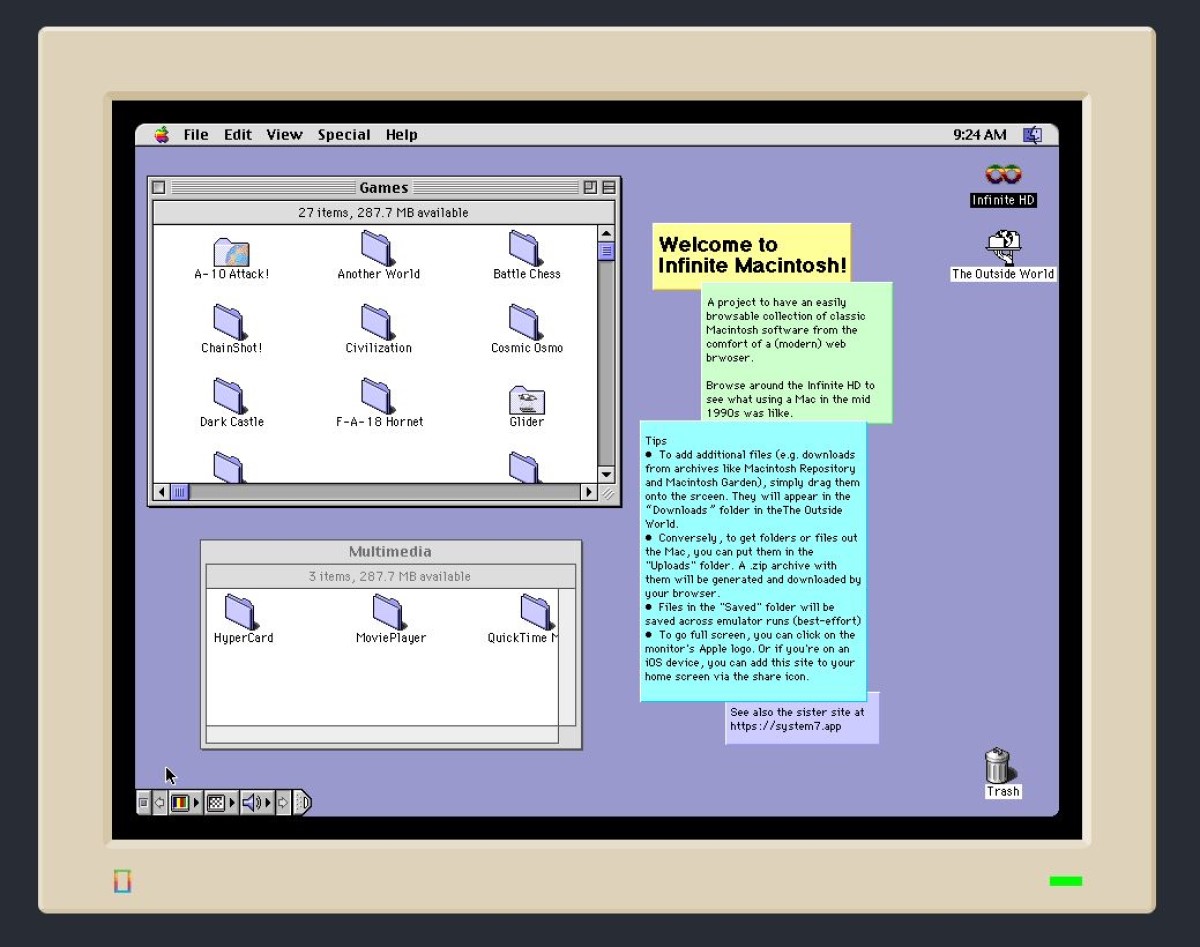Viewport: 1200px width, 947px height.
Task: Select the Battle Chess folder
Action: point(526,248)
